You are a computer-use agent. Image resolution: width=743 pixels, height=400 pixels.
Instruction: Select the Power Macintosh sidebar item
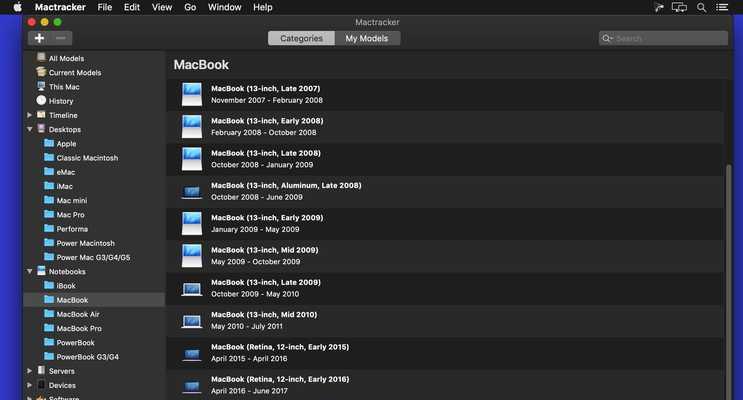pyautogui.click(x=94, y=243)
